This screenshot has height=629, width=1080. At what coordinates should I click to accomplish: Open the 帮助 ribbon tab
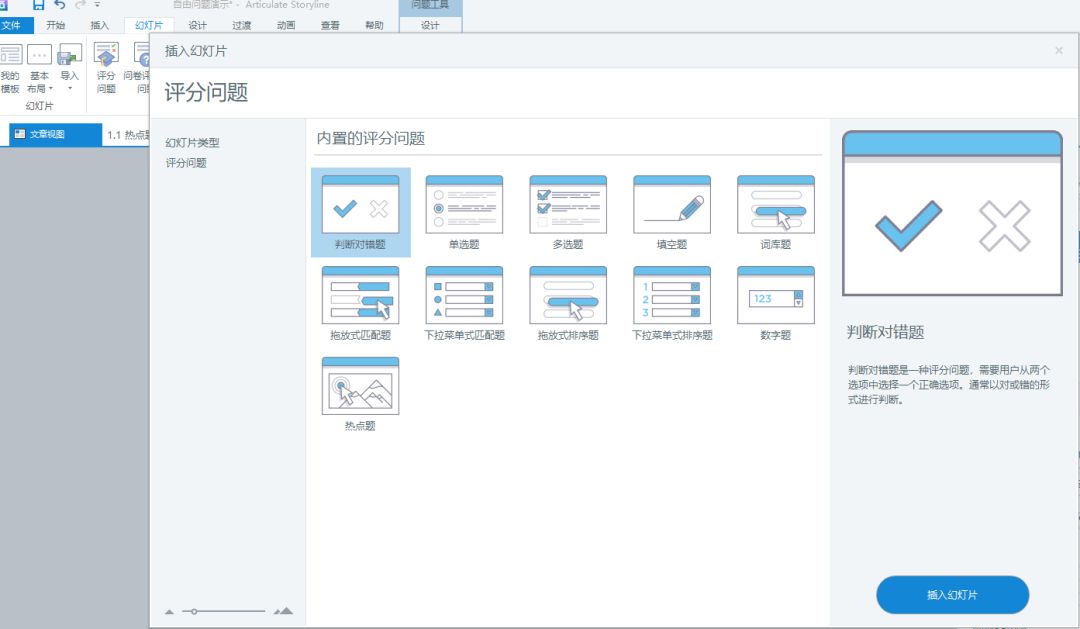(374, 25)
